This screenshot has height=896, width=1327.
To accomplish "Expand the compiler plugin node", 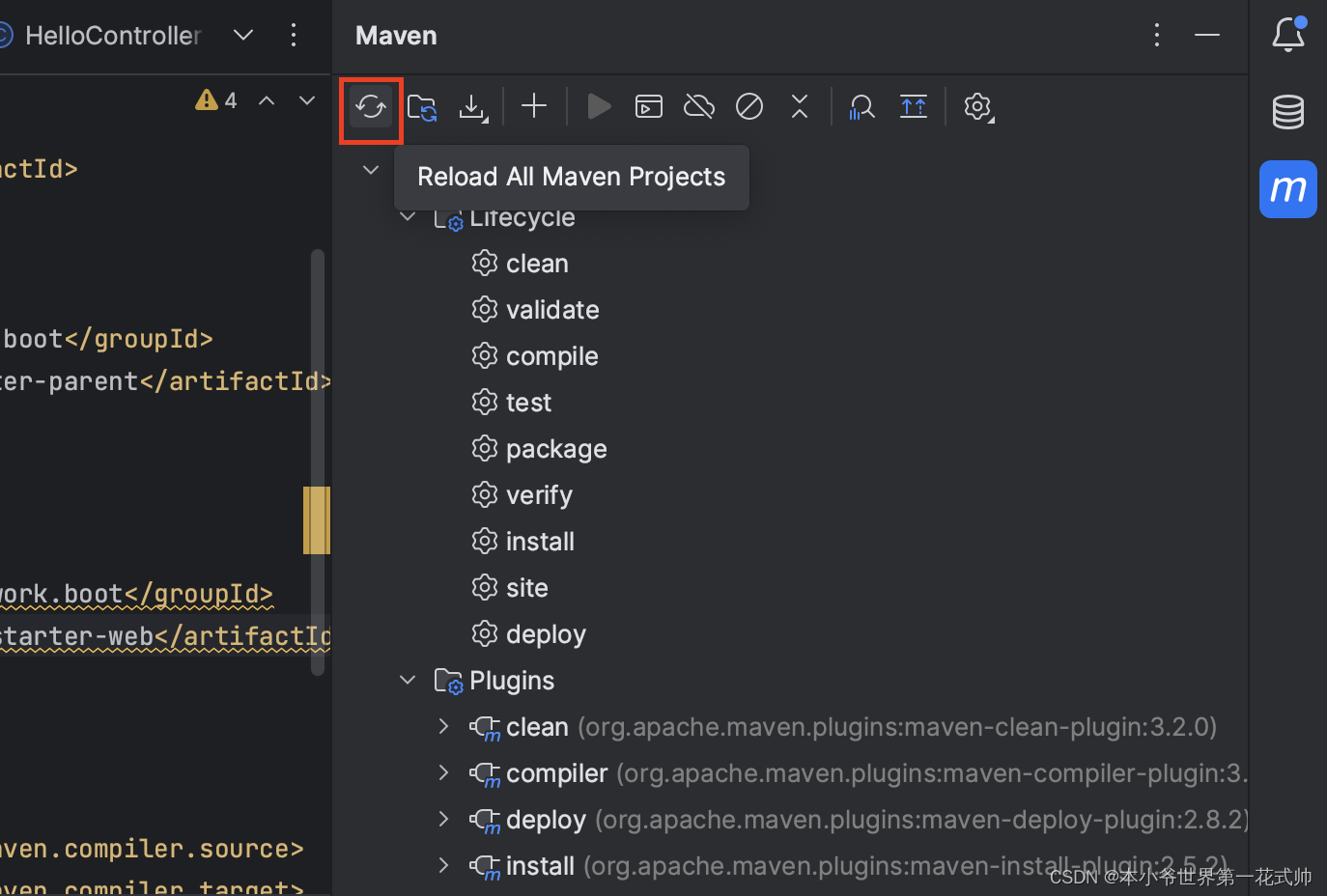I will pyautogui.click(x=443, y=772).
